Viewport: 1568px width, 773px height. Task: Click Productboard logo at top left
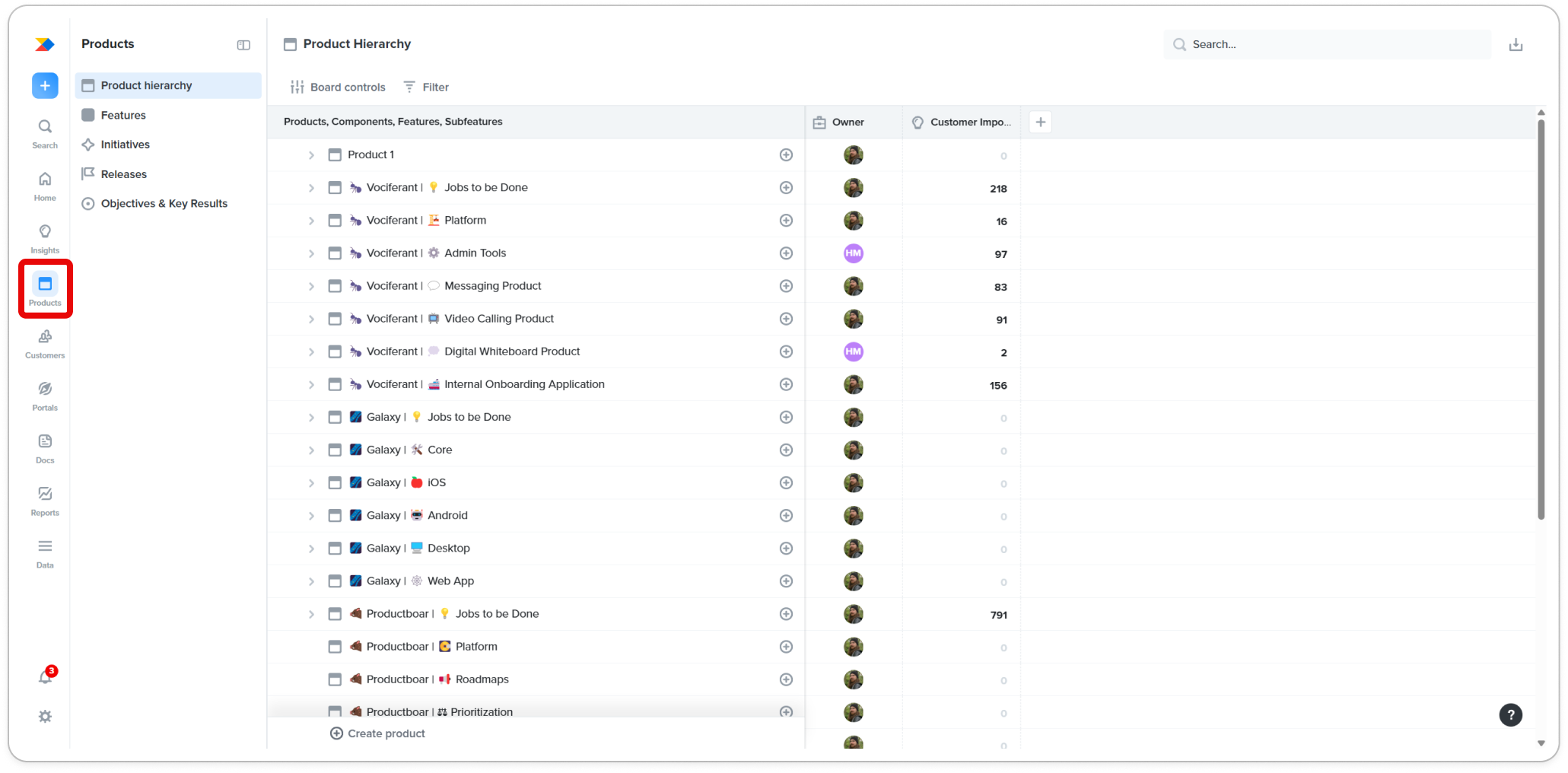click(x=45, y=45)
